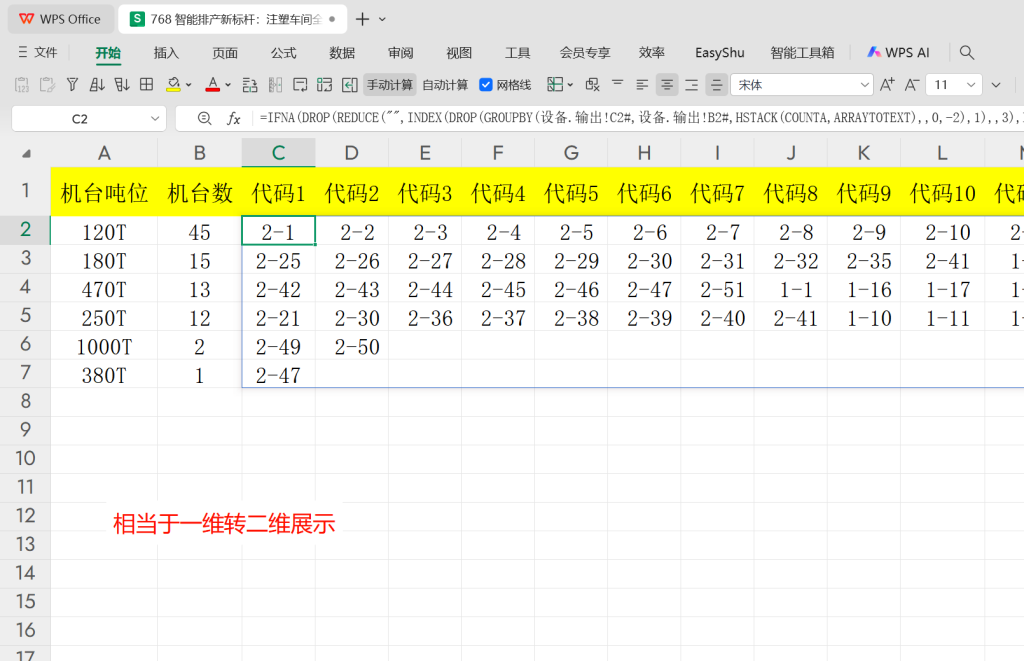Click the paste values icon
Screen dimensions: 1024x661
22,85
